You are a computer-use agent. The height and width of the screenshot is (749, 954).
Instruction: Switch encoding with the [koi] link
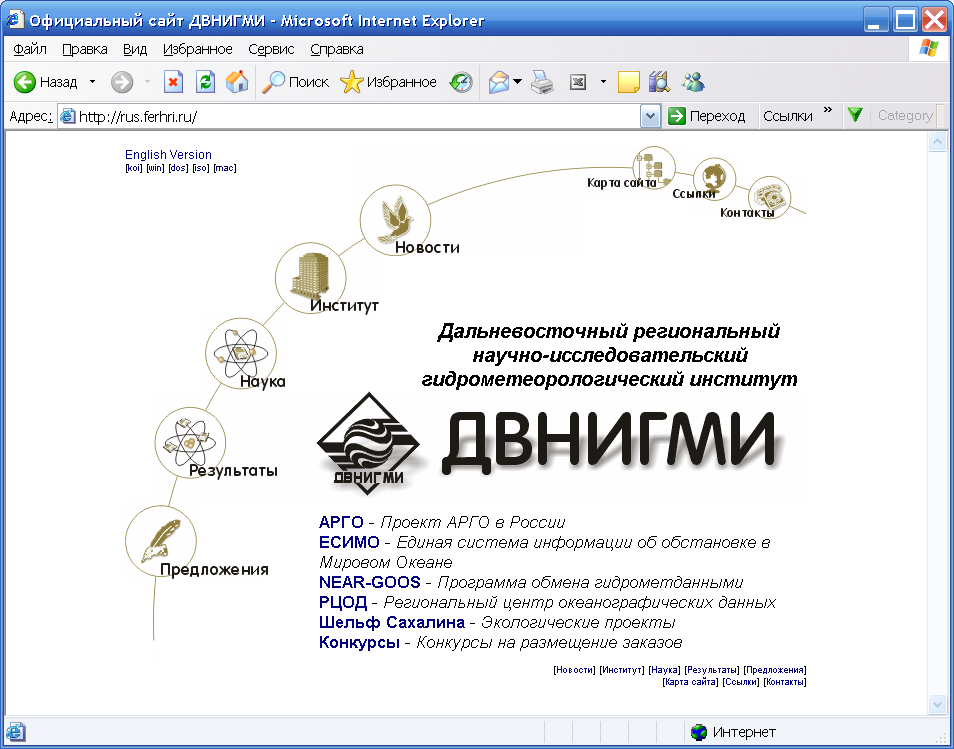[133, 168]
